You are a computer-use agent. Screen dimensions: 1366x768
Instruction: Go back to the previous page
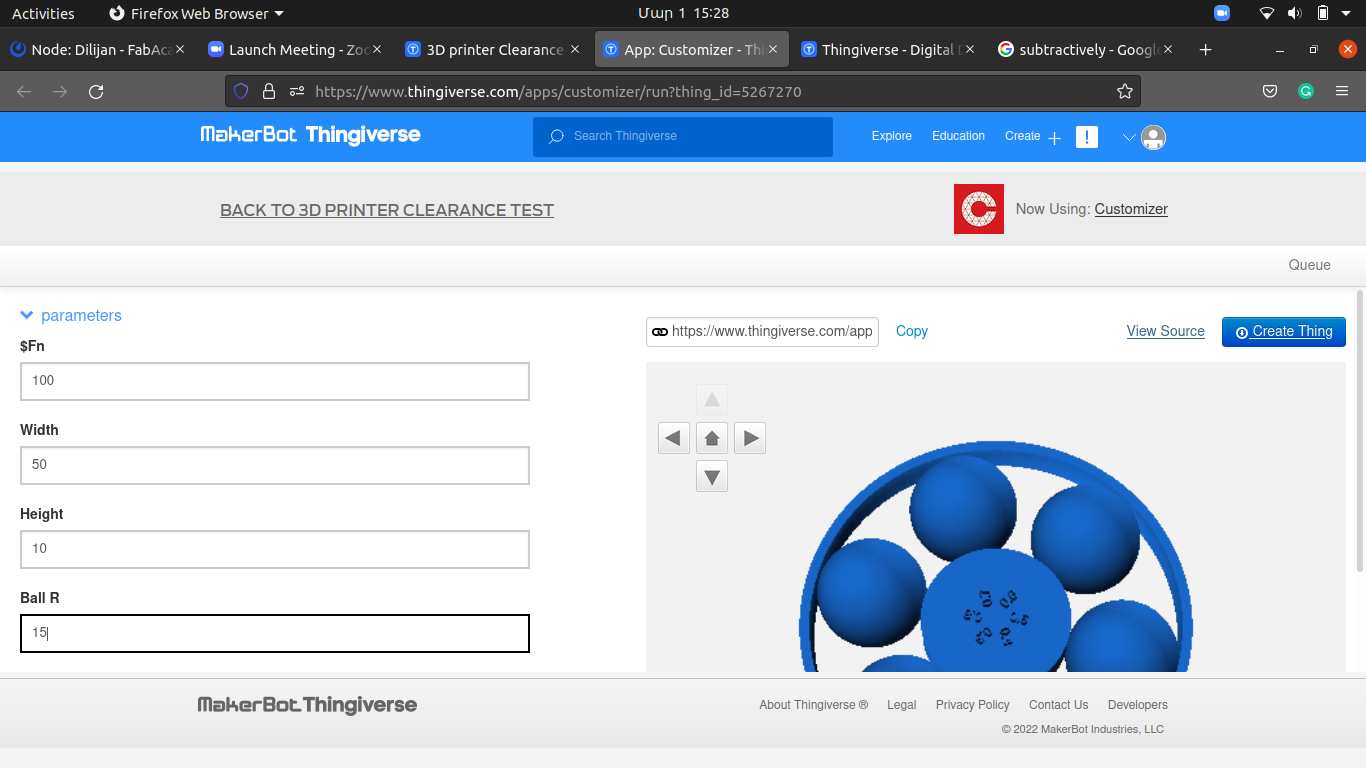(x=24, y=91)
